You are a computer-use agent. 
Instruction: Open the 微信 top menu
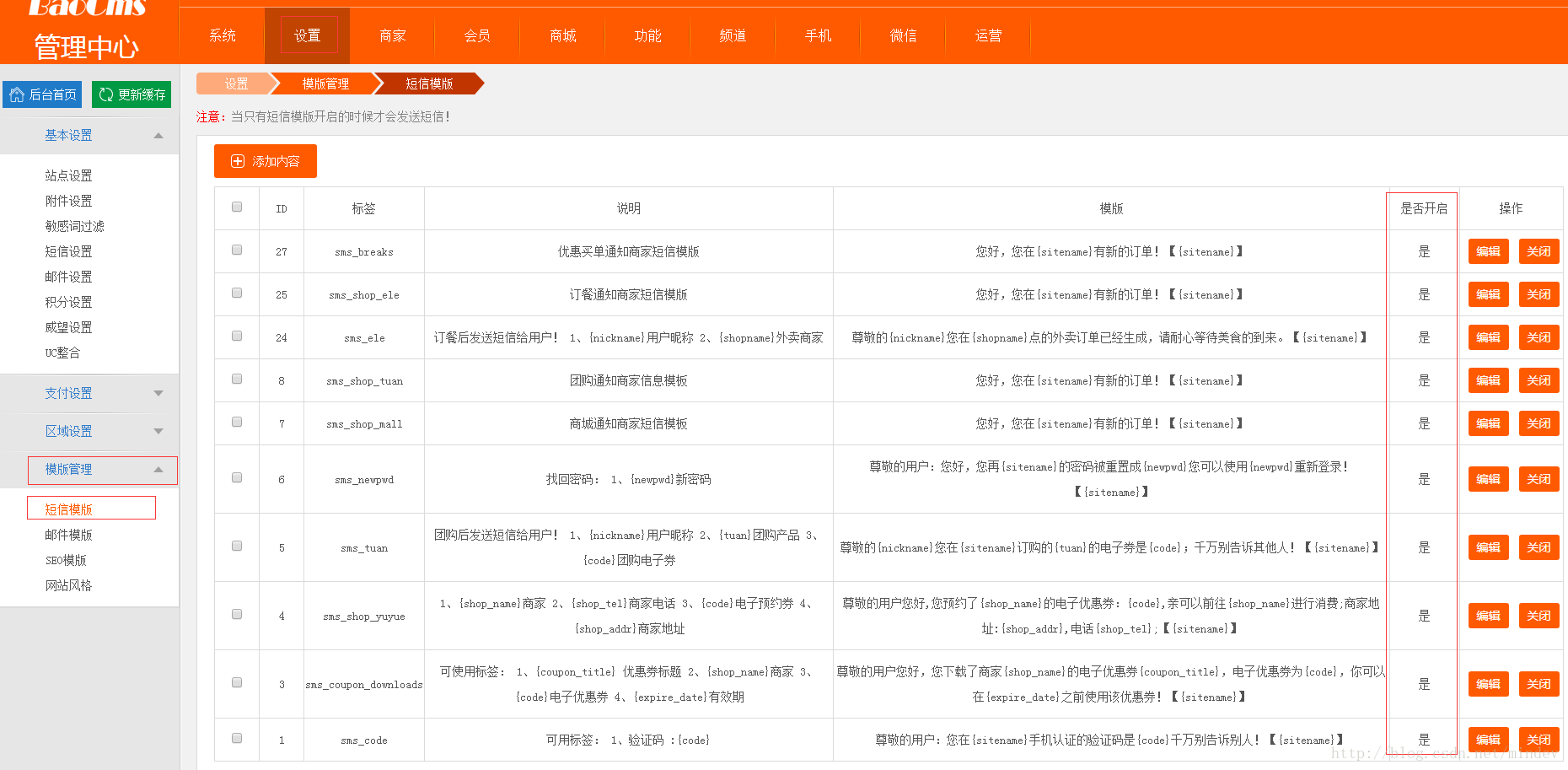(903, 35)
